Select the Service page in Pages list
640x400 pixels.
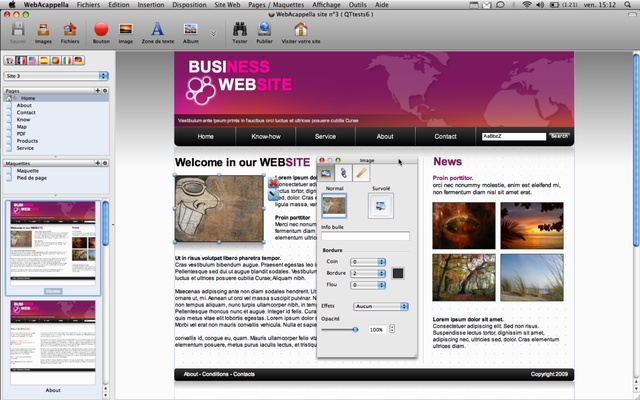click(56, 148)
